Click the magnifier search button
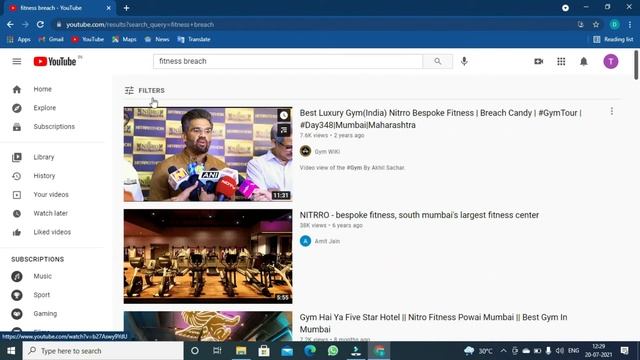The width and height of the screenshot is (640, 360). 438,61
